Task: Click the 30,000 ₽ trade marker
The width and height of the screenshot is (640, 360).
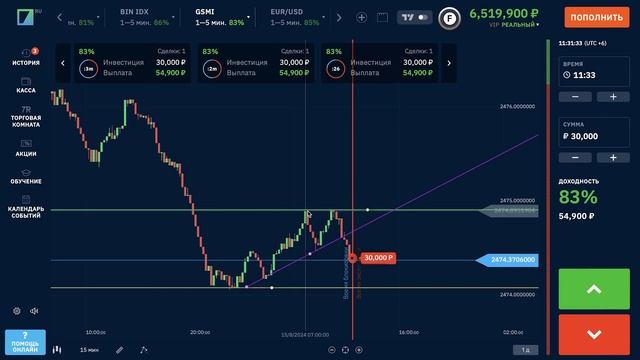Action: pyautogui.click(x=378, y=258)
